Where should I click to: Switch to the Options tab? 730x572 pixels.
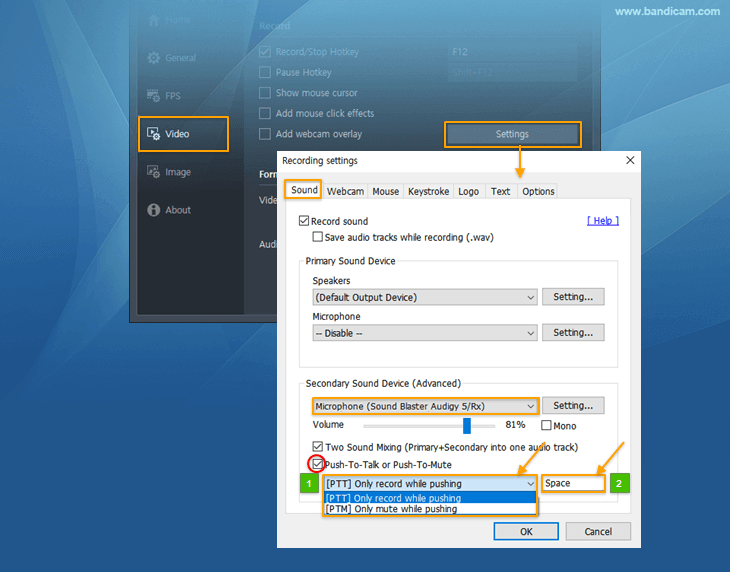pyautogui.click(x=538, y=191)
